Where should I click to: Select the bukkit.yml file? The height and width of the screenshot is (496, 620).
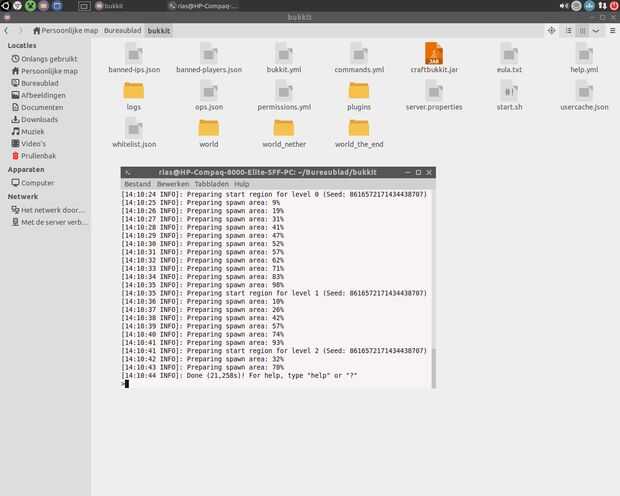pos(284,58)
